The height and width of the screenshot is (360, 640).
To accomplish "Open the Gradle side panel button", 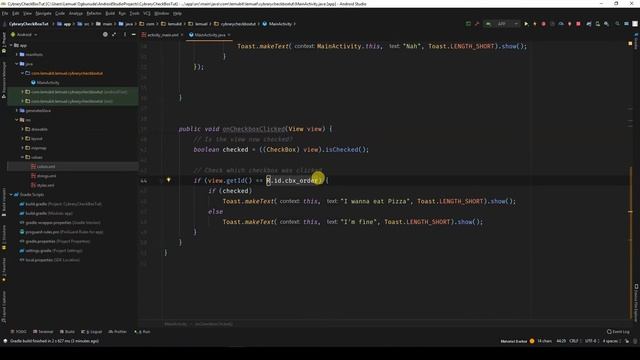I will coord(636,42).
